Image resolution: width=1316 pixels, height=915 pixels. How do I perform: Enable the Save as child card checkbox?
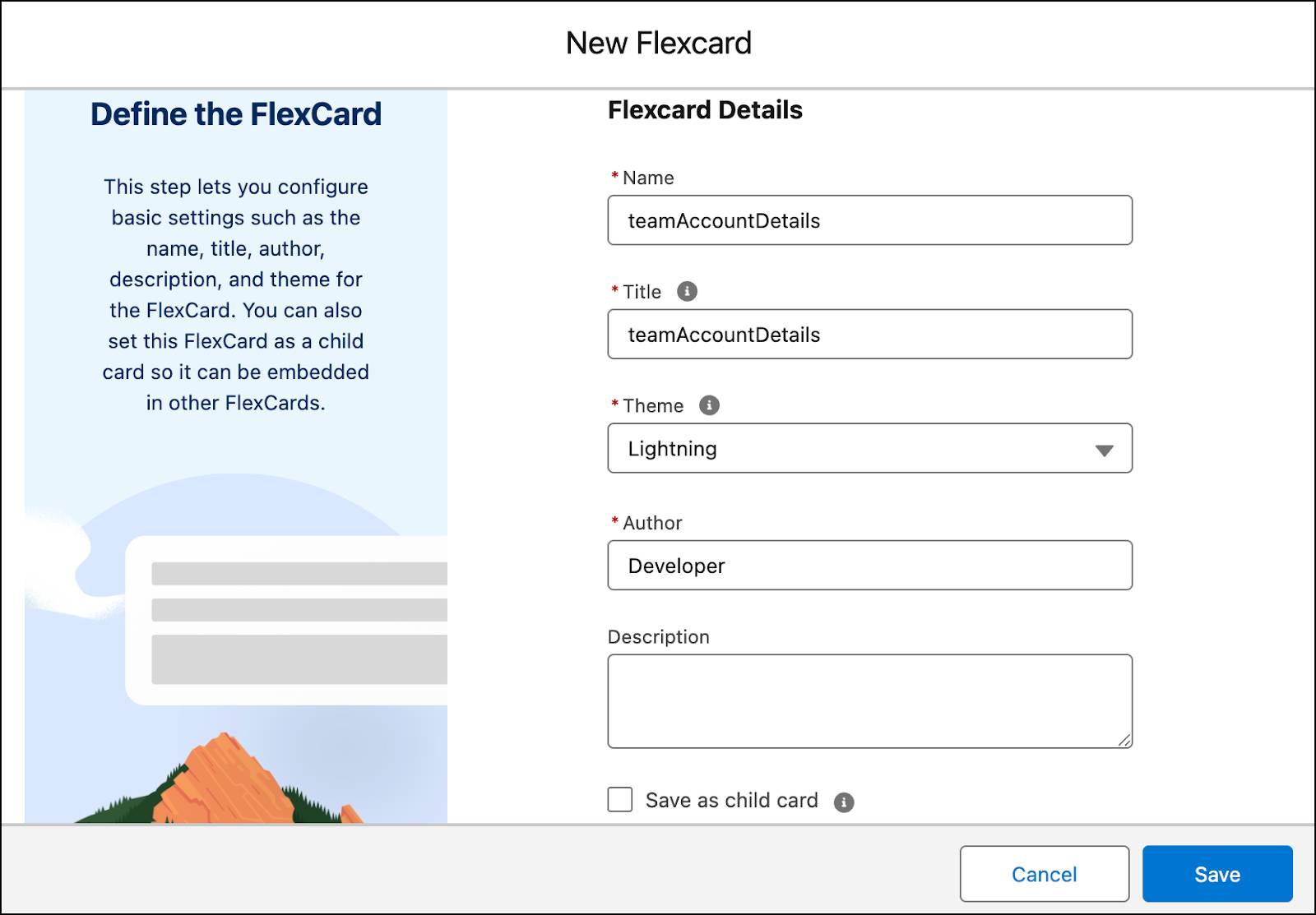tap(619, 799)
